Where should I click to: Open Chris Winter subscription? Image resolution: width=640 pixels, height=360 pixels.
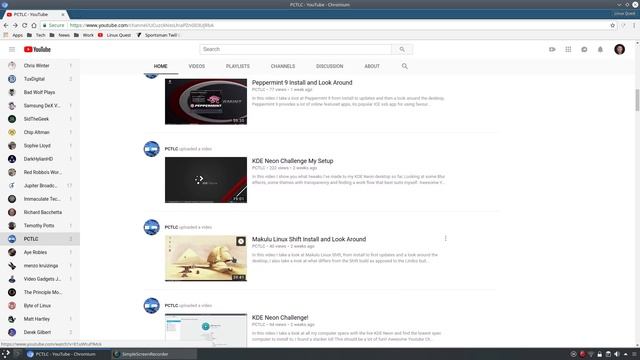pyautogui.click(x=40, y=66)
